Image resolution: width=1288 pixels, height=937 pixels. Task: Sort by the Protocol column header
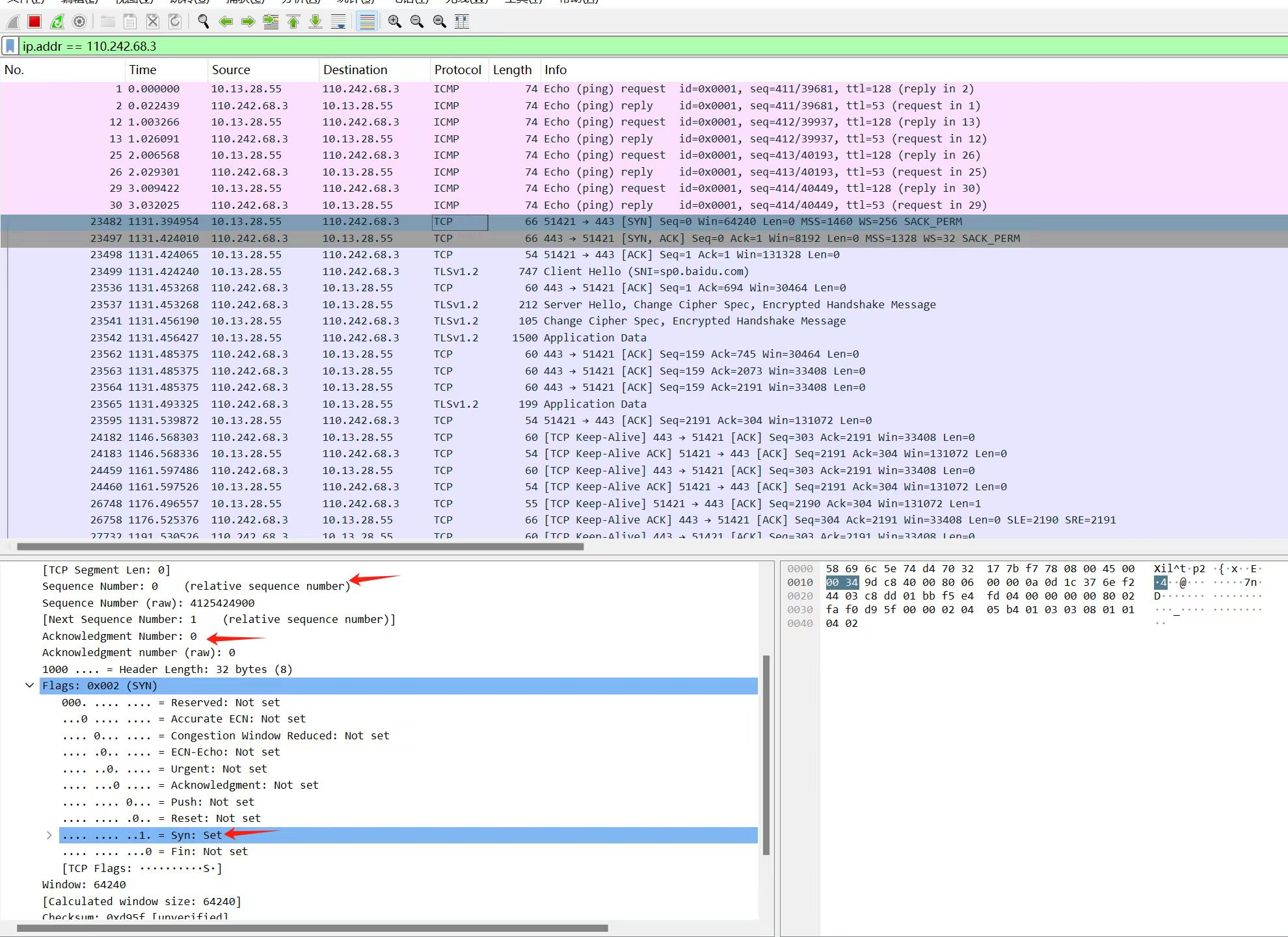[459, 70]
